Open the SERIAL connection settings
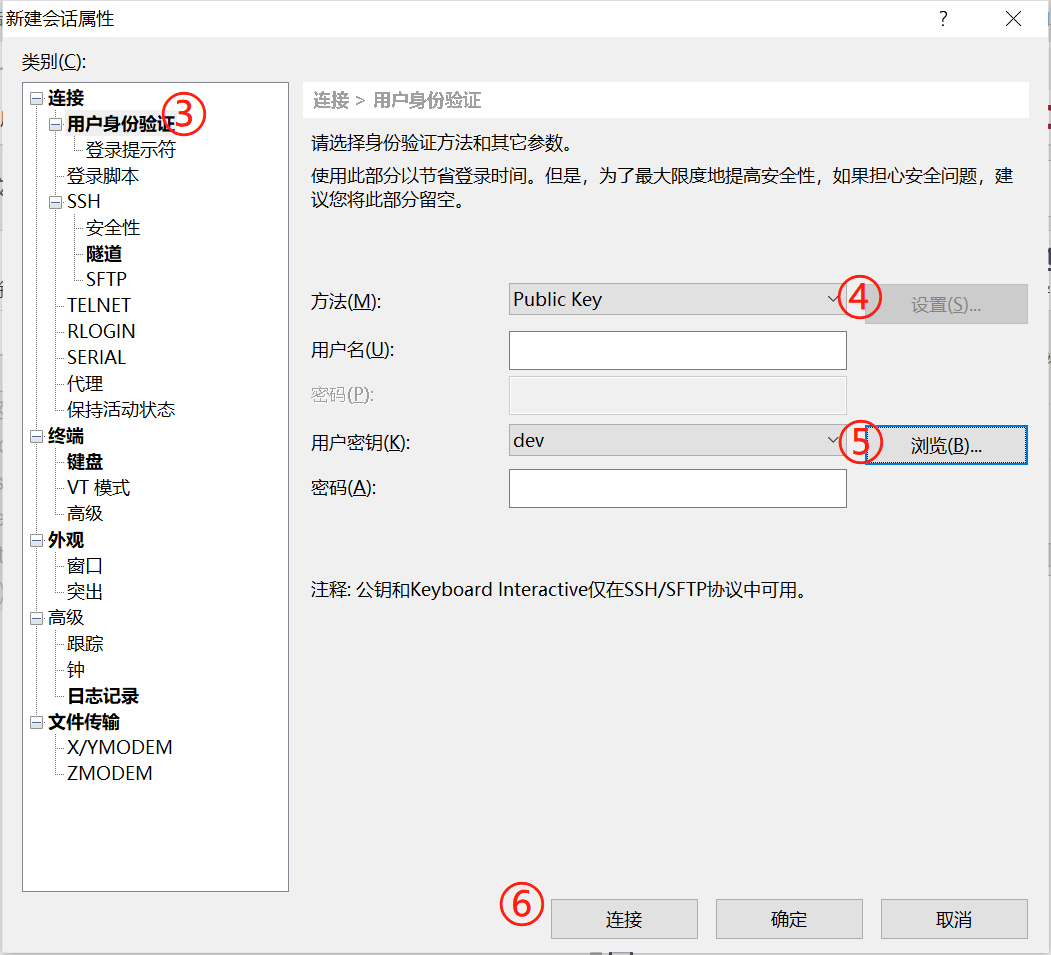The height and width of the screenshot is (955, 1051). (95, 356)
